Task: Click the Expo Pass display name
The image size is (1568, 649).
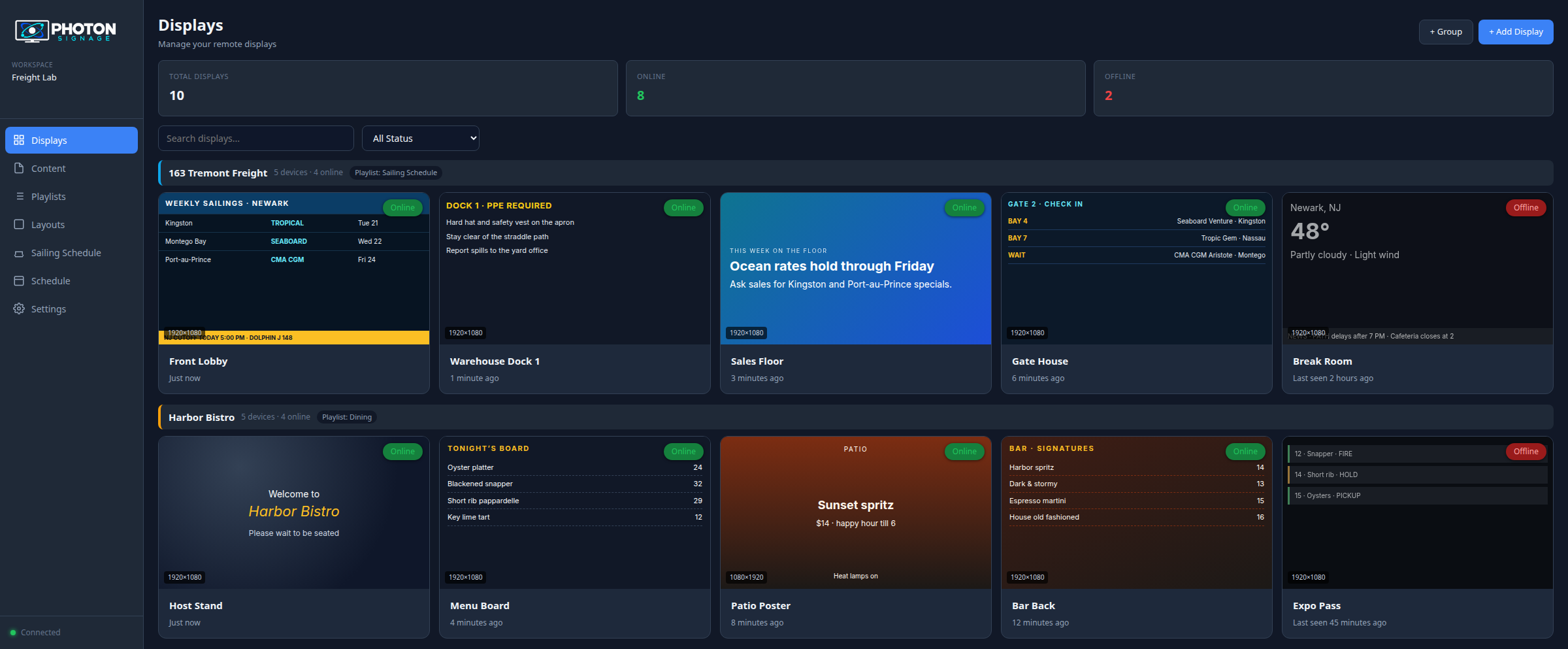Action: pyautogui.click(x=1316, y=606)
